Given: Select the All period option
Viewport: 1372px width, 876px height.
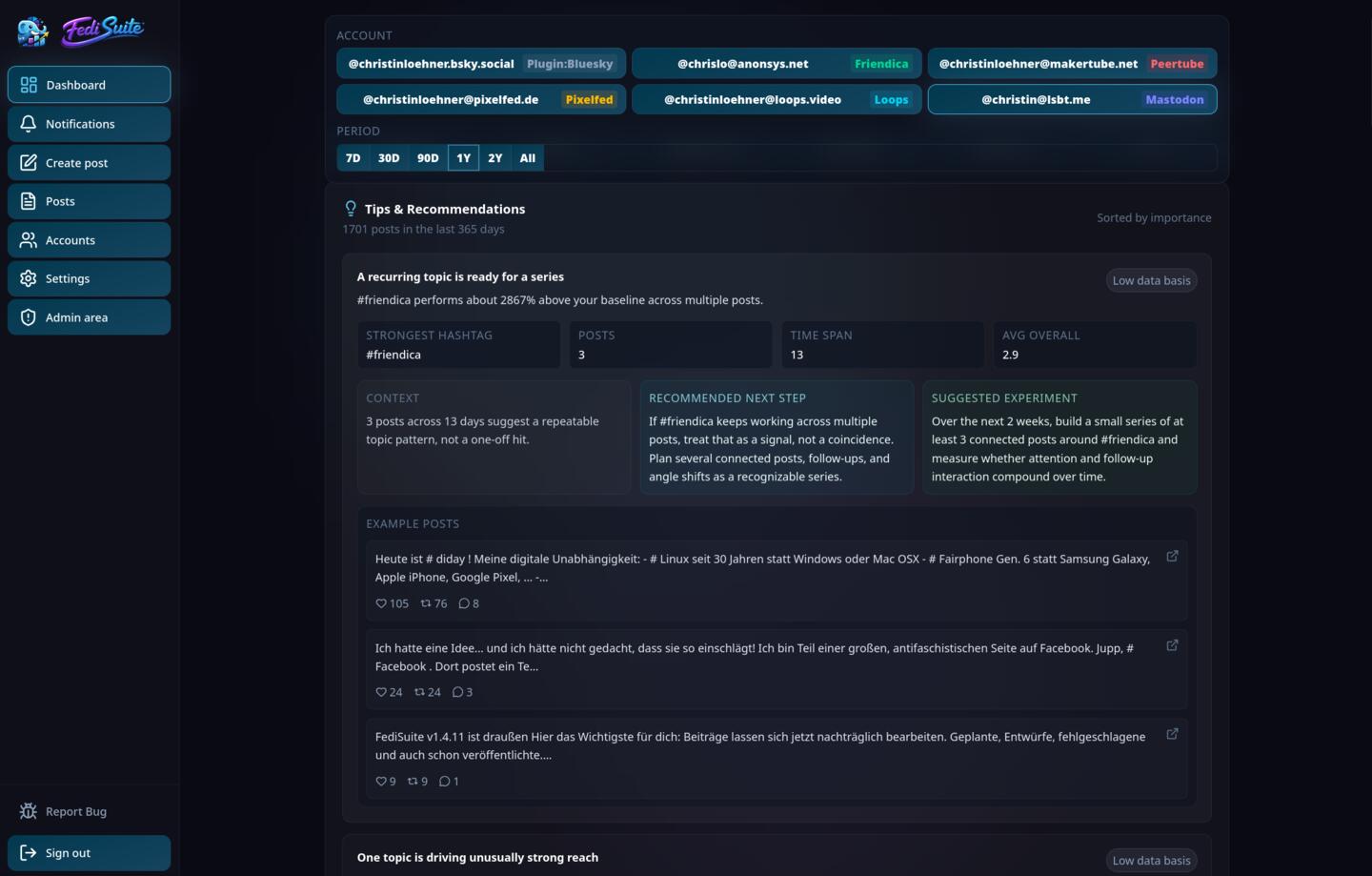Looking at the screenshot, I should pos(528,158).
